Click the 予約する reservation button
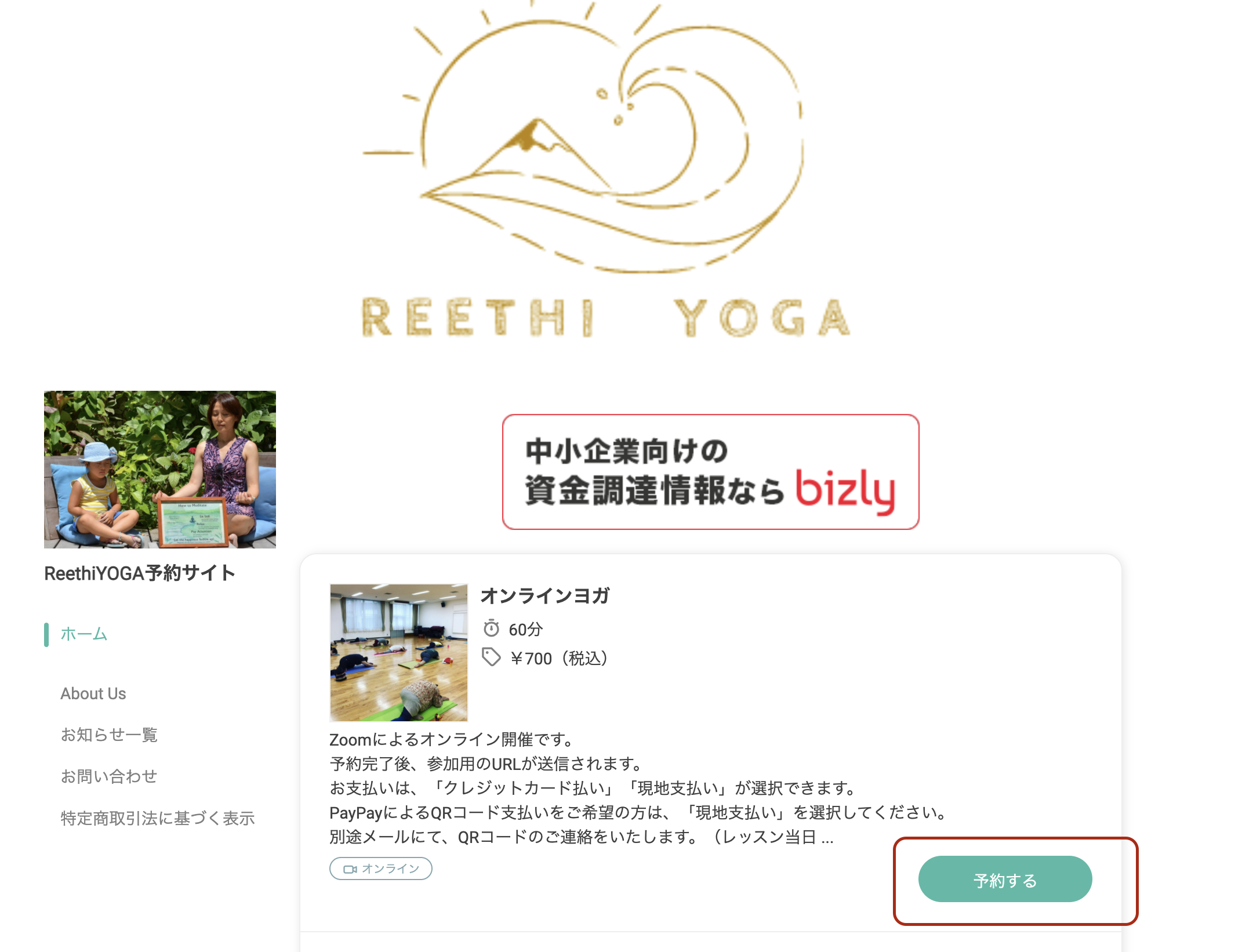 1005,879
